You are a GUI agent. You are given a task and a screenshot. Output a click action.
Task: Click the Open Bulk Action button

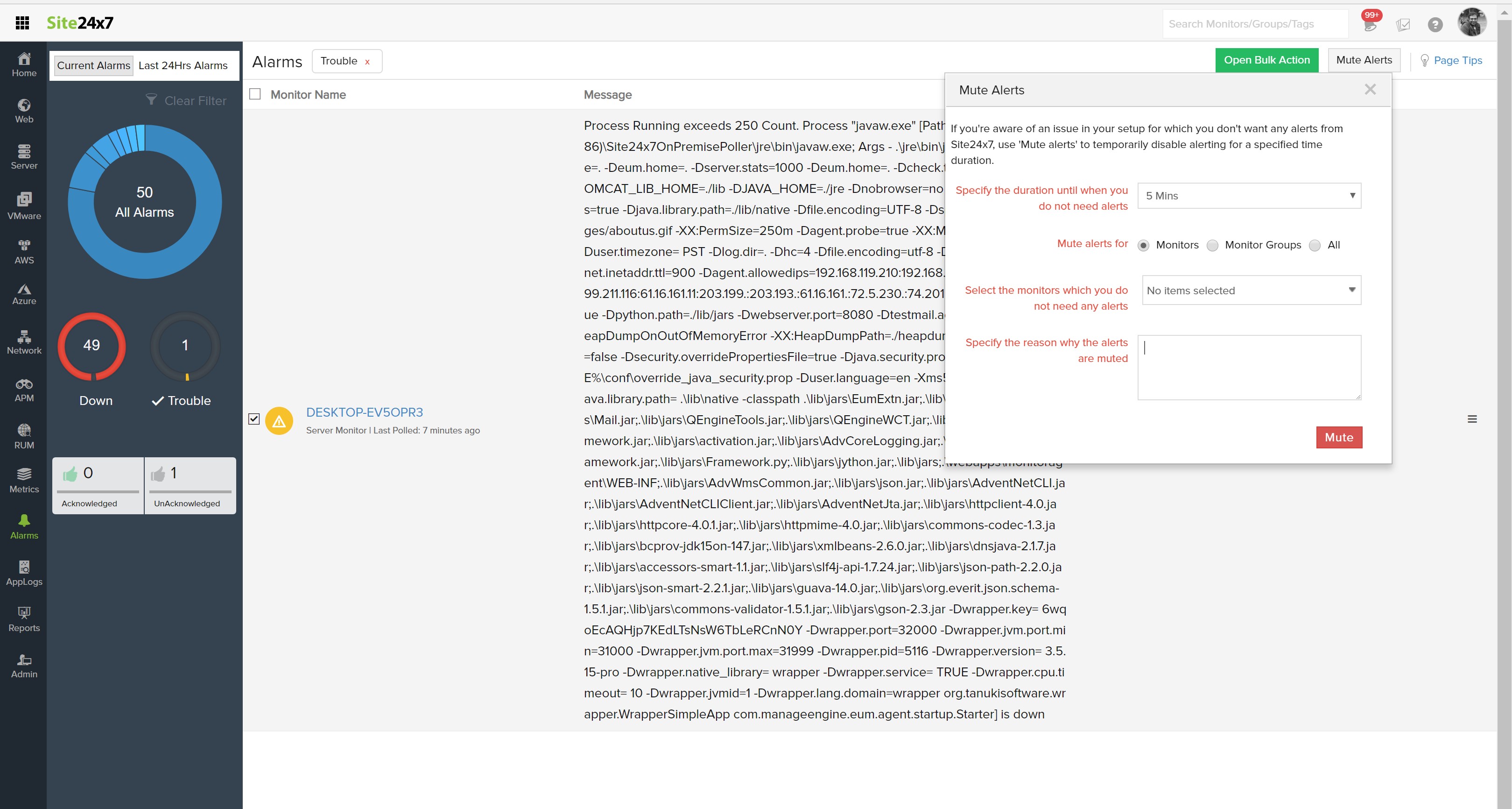(1266, 60)
